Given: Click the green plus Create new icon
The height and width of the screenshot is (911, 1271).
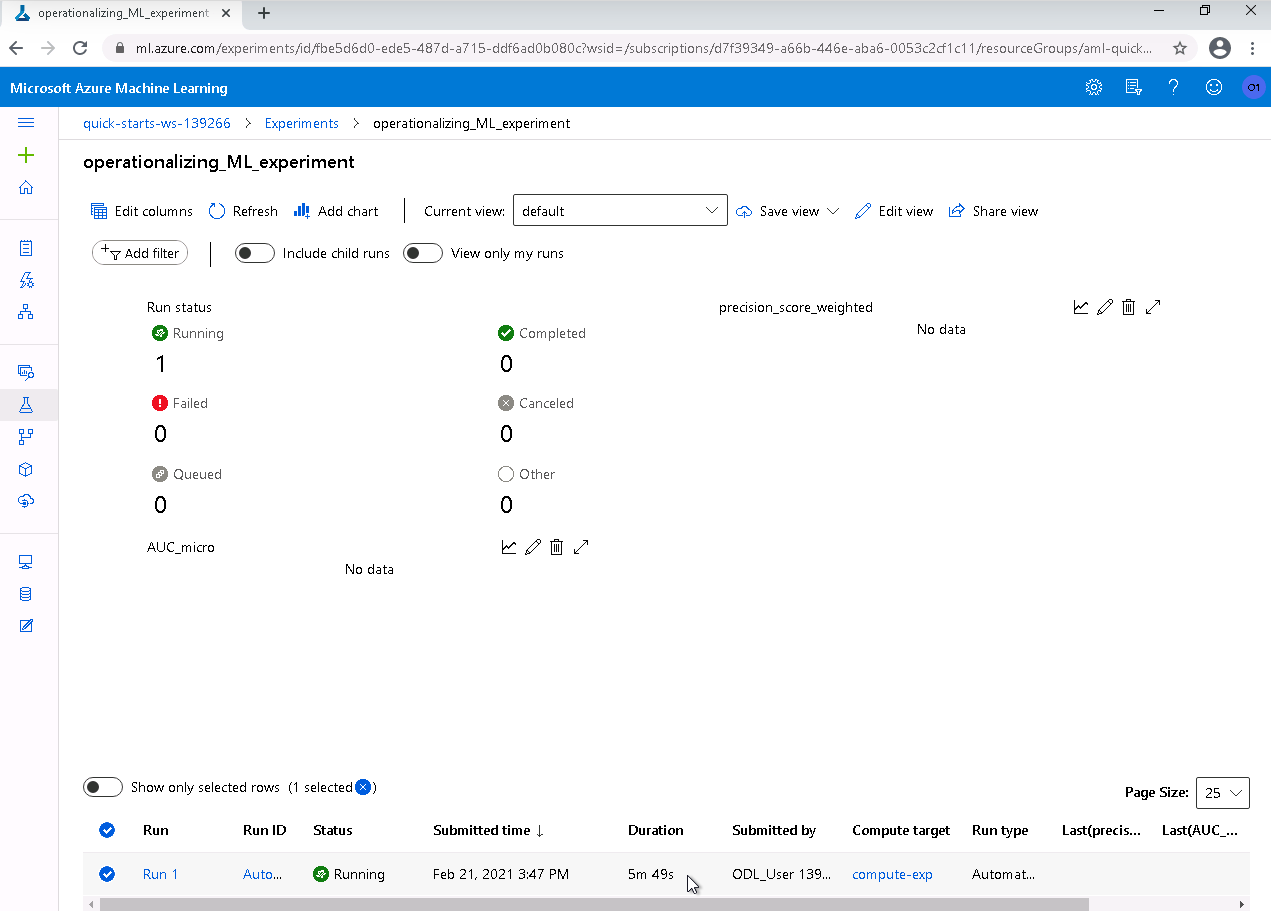Looking at the screenshot, I should click(26, 155).
